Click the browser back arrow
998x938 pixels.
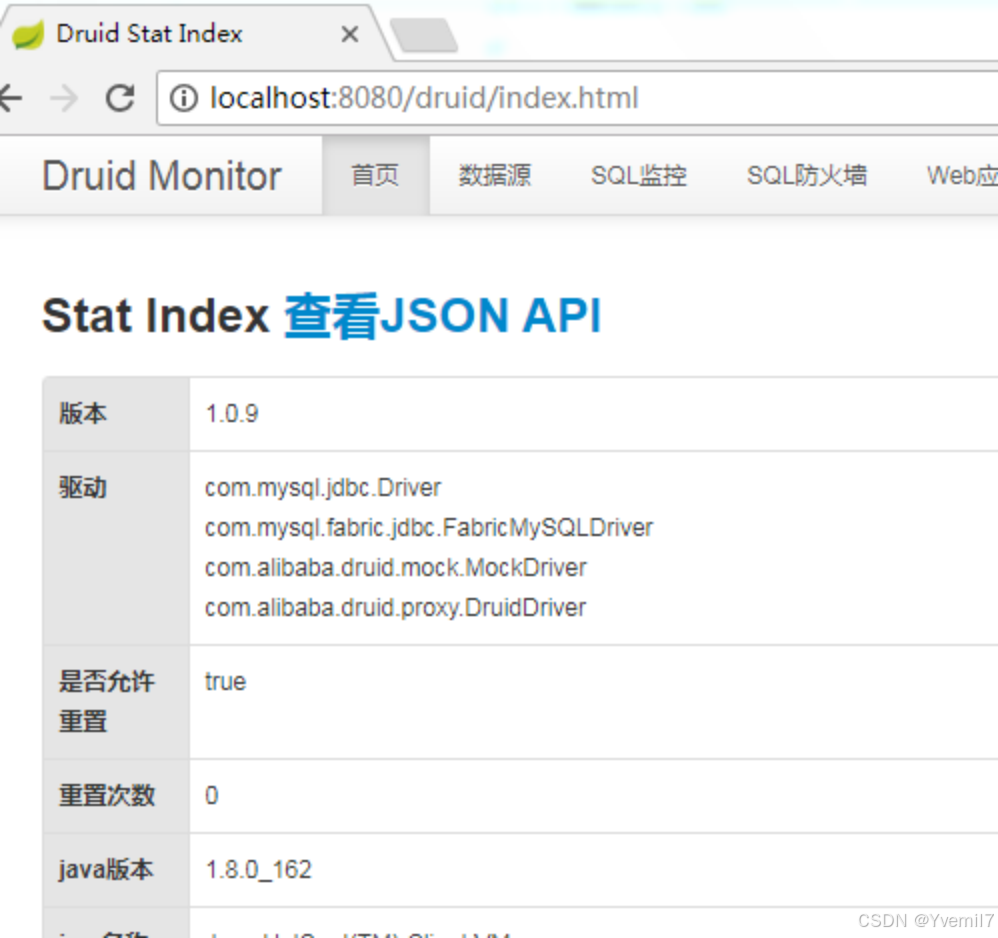10,98
